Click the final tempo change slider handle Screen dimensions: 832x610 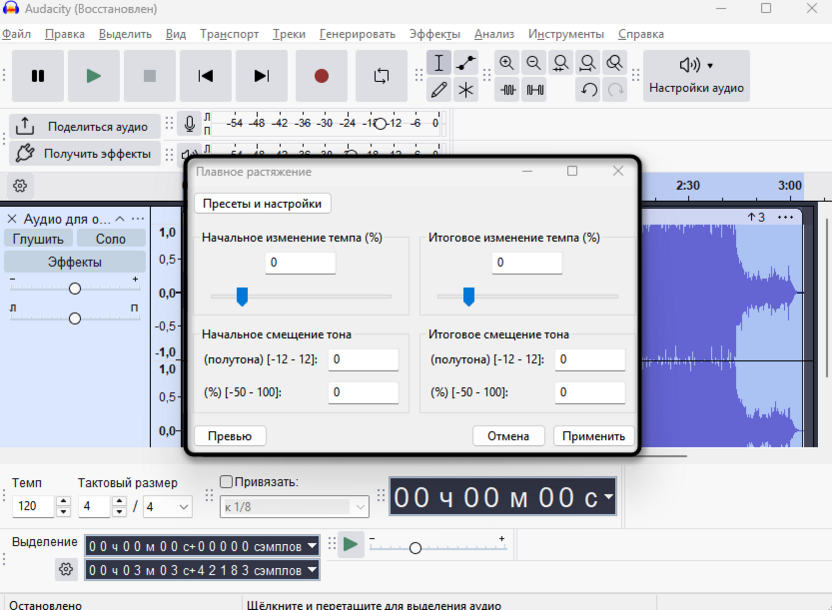(469, 297)
